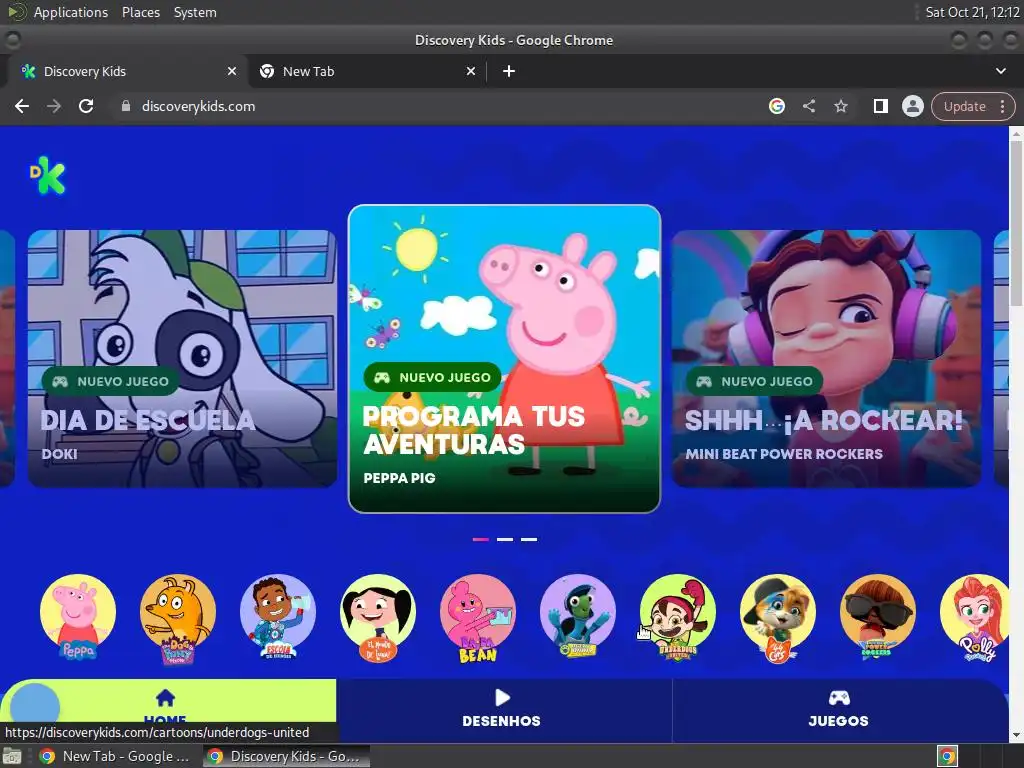Click the Chrome icon in system tray
The height and width of the screenshot is (768, 1024).
[948, 756]
